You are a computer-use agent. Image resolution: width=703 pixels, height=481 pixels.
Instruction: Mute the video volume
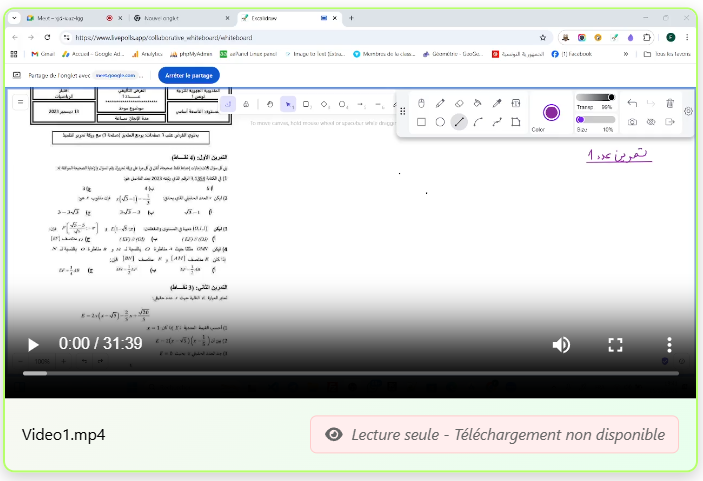click(561, 344)
